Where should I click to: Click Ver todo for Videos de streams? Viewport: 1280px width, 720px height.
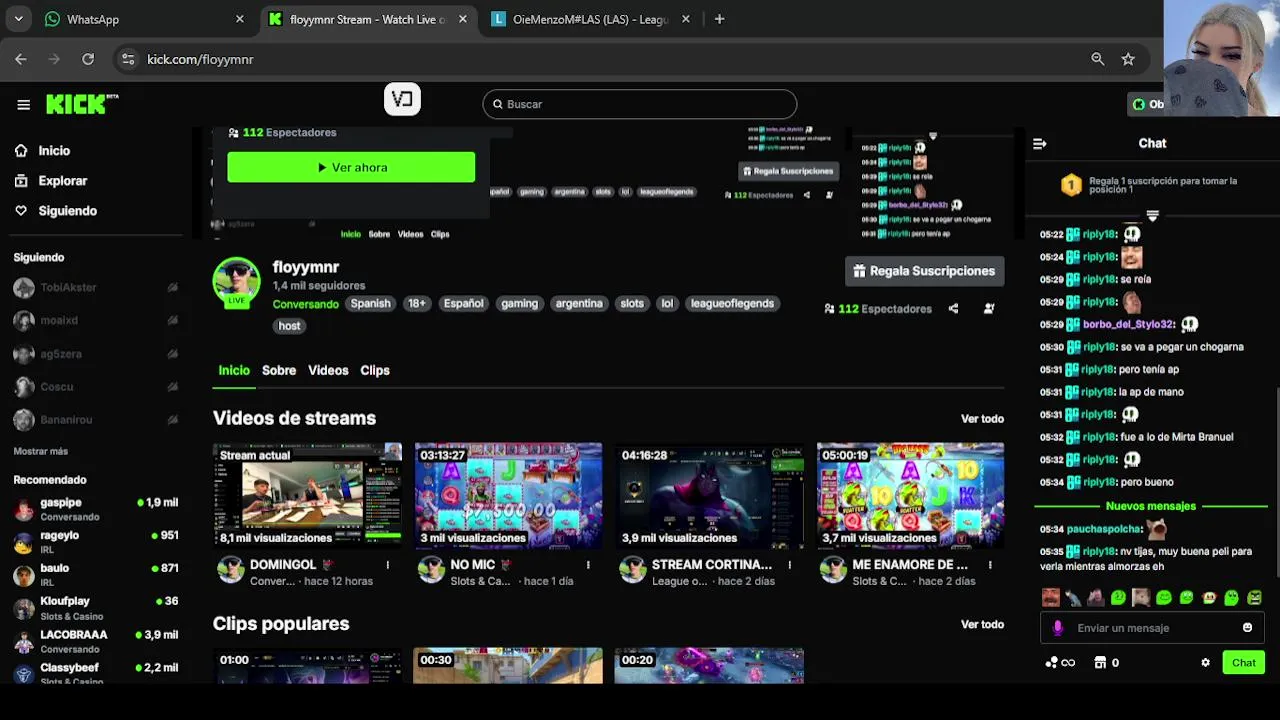coord(982,419)
